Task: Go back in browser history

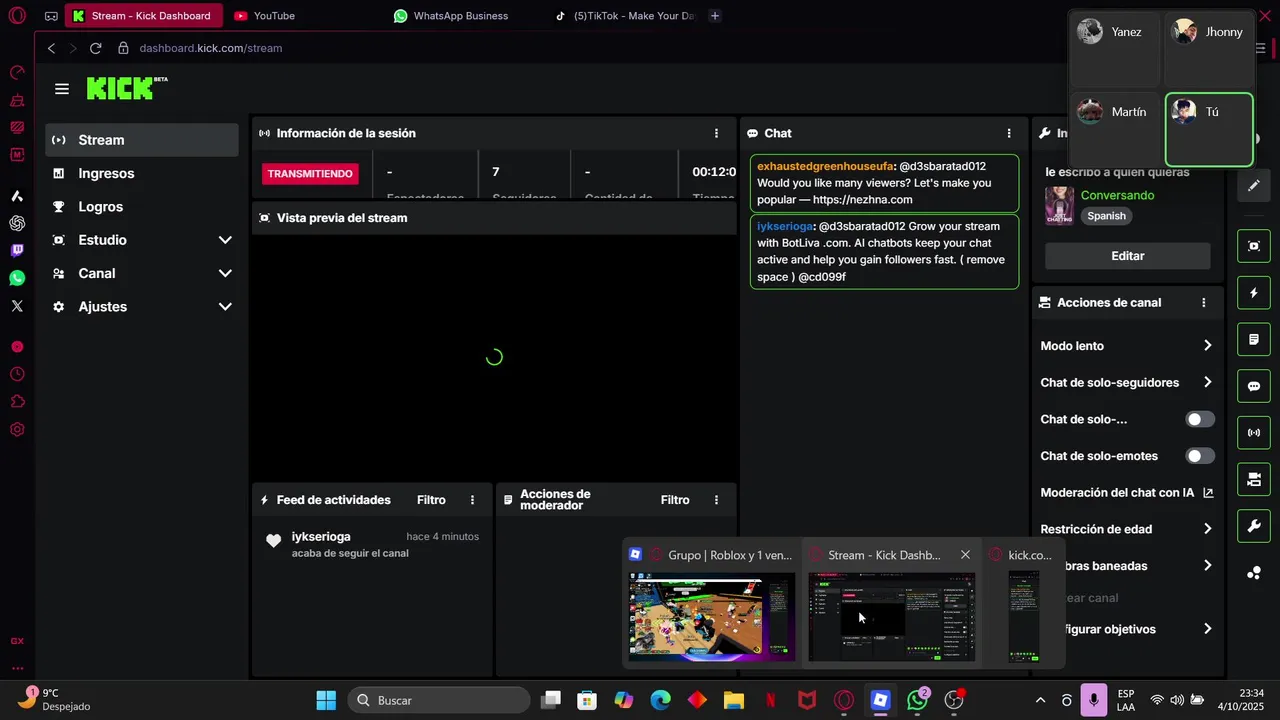Action: click(52, 48)
